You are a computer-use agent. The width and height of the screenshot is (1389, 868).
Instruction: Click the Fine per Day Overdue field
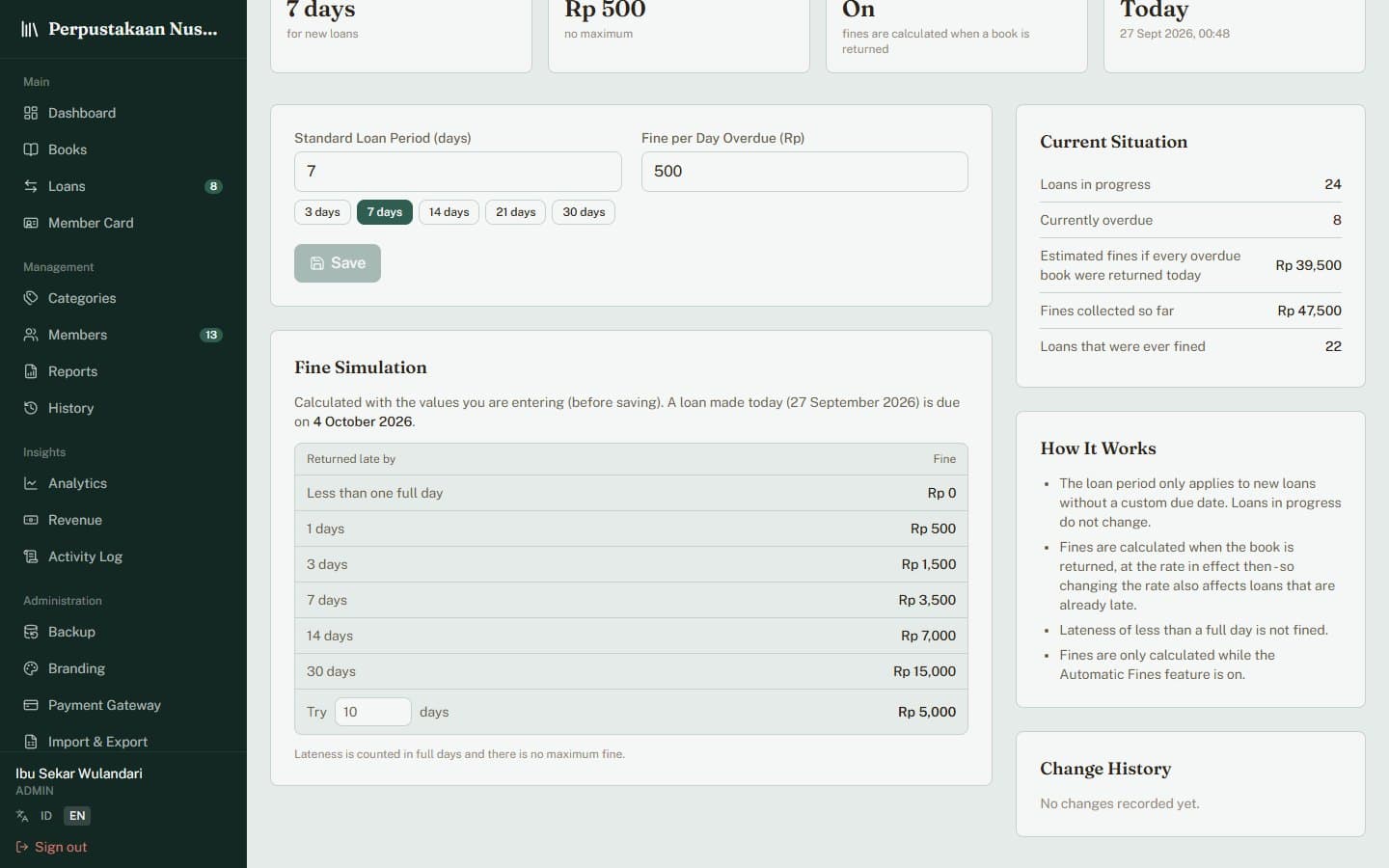pos(804,172)
